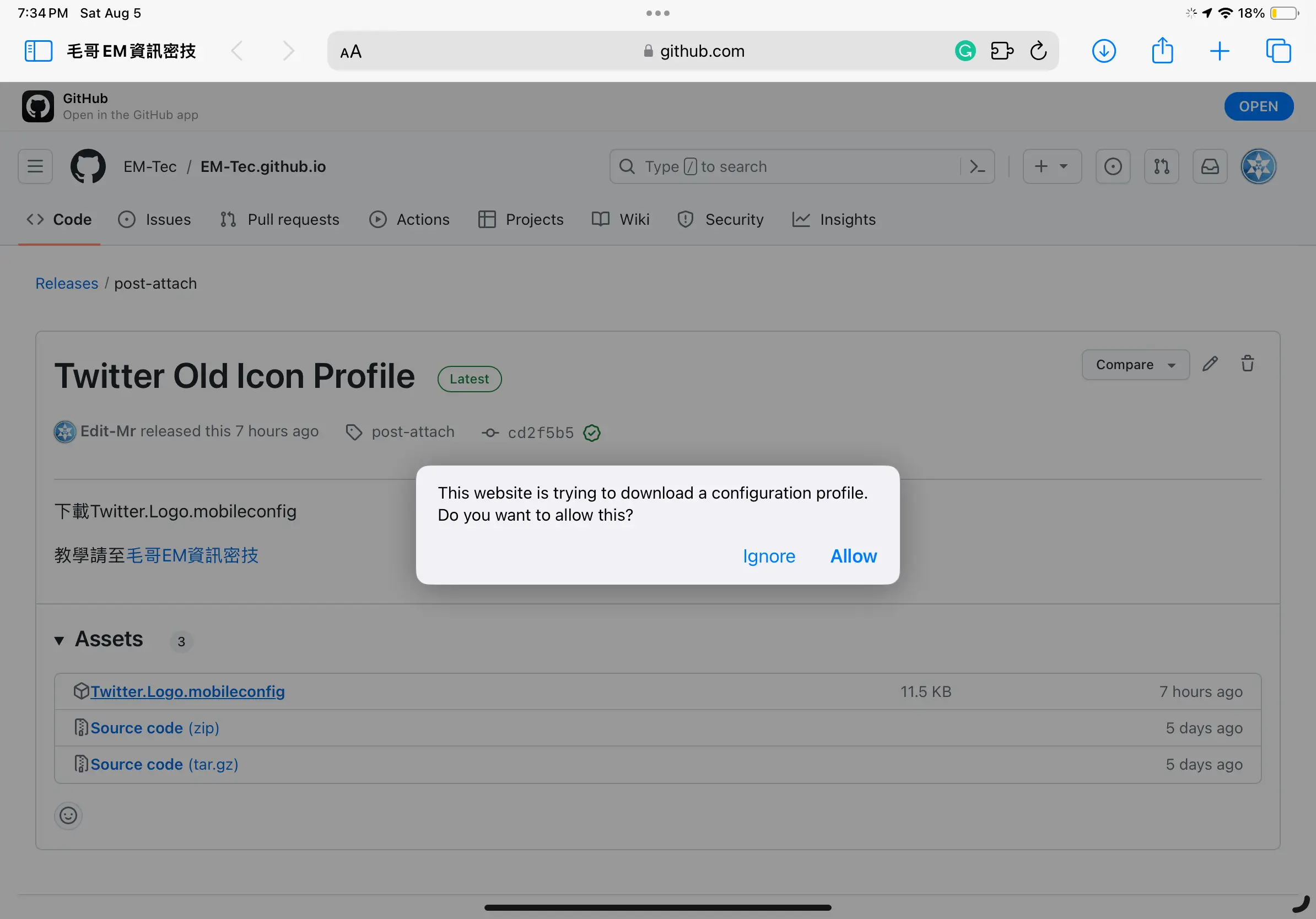Image resolution: width=1316 pixels, height=919 pixels.
Task: Open the AA reader view options
Action: click(351, 52)
